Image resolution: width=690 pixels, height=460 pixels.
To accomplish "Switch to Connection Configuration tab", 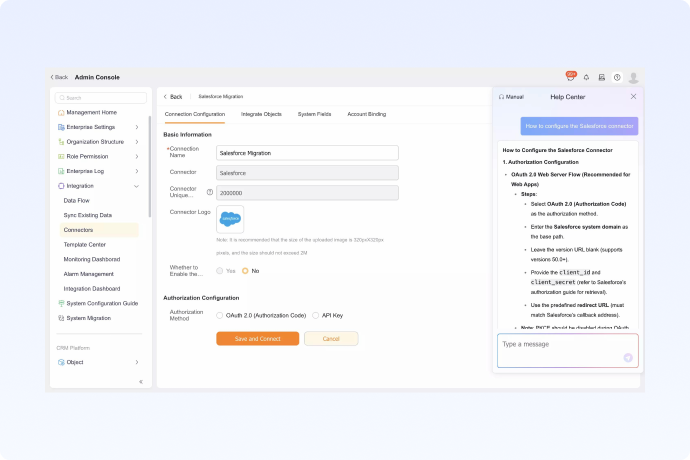I will (195, 114).
